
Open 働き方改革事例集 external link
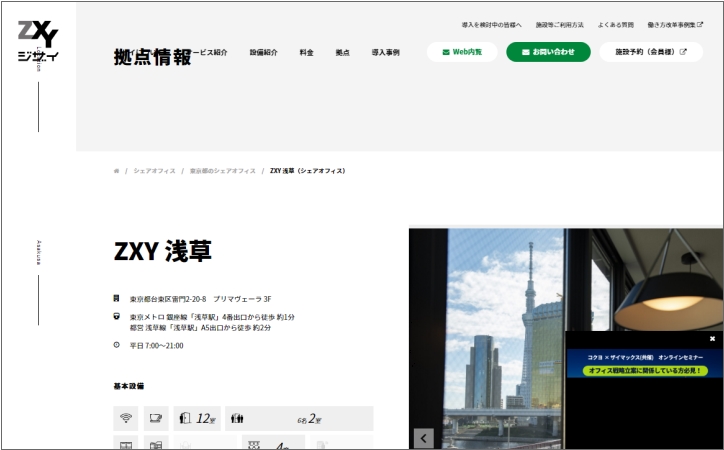(675, 25)
